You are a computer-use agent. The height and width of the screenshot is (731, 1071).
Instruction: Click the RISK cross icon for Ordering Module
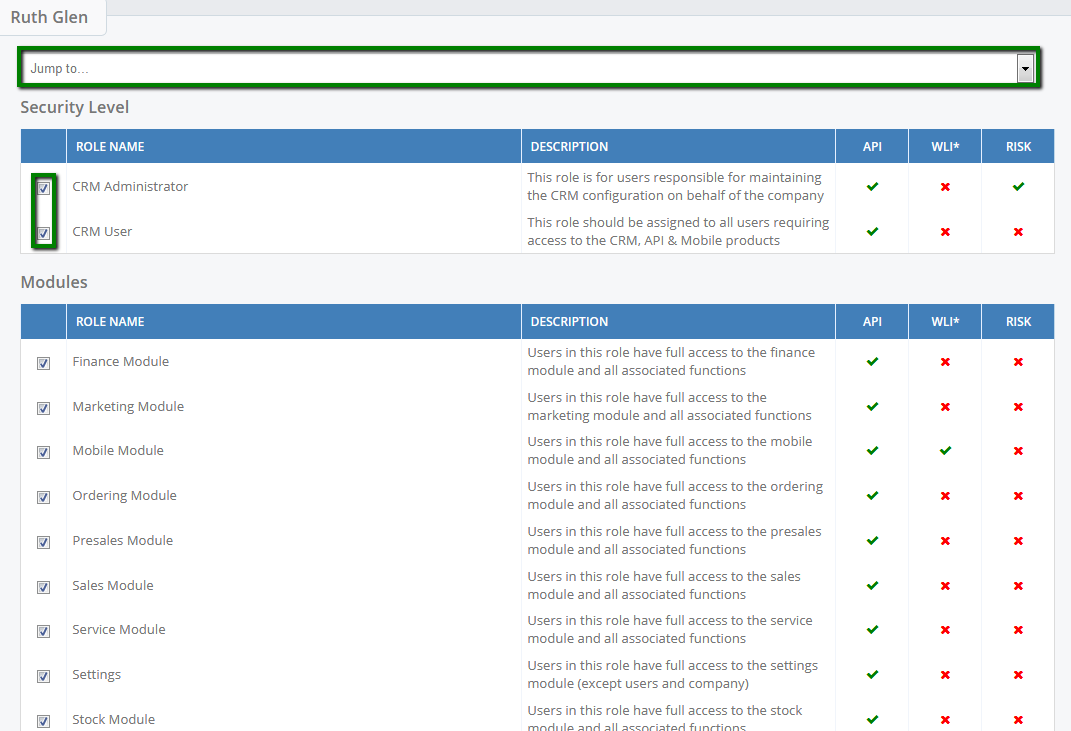[1018, 495]
